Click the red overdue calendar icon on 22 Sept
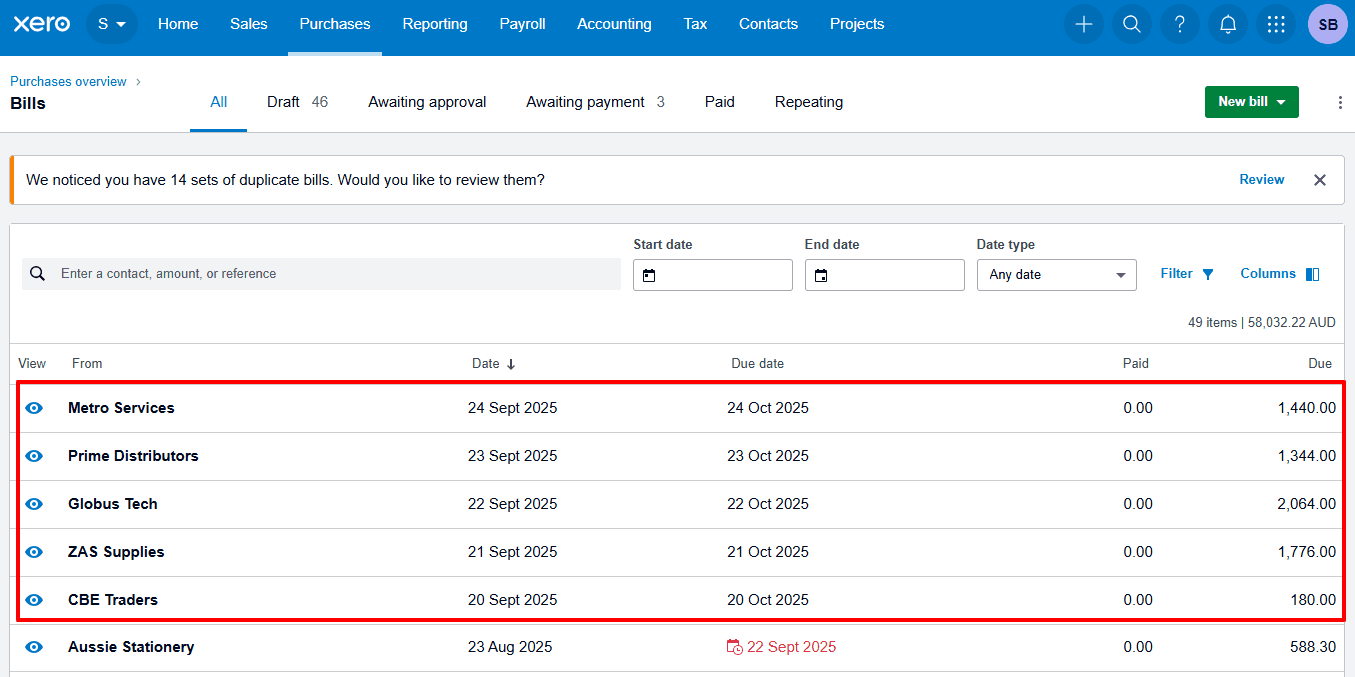This screenshot has height=677, width=1355. coord(732,647)
